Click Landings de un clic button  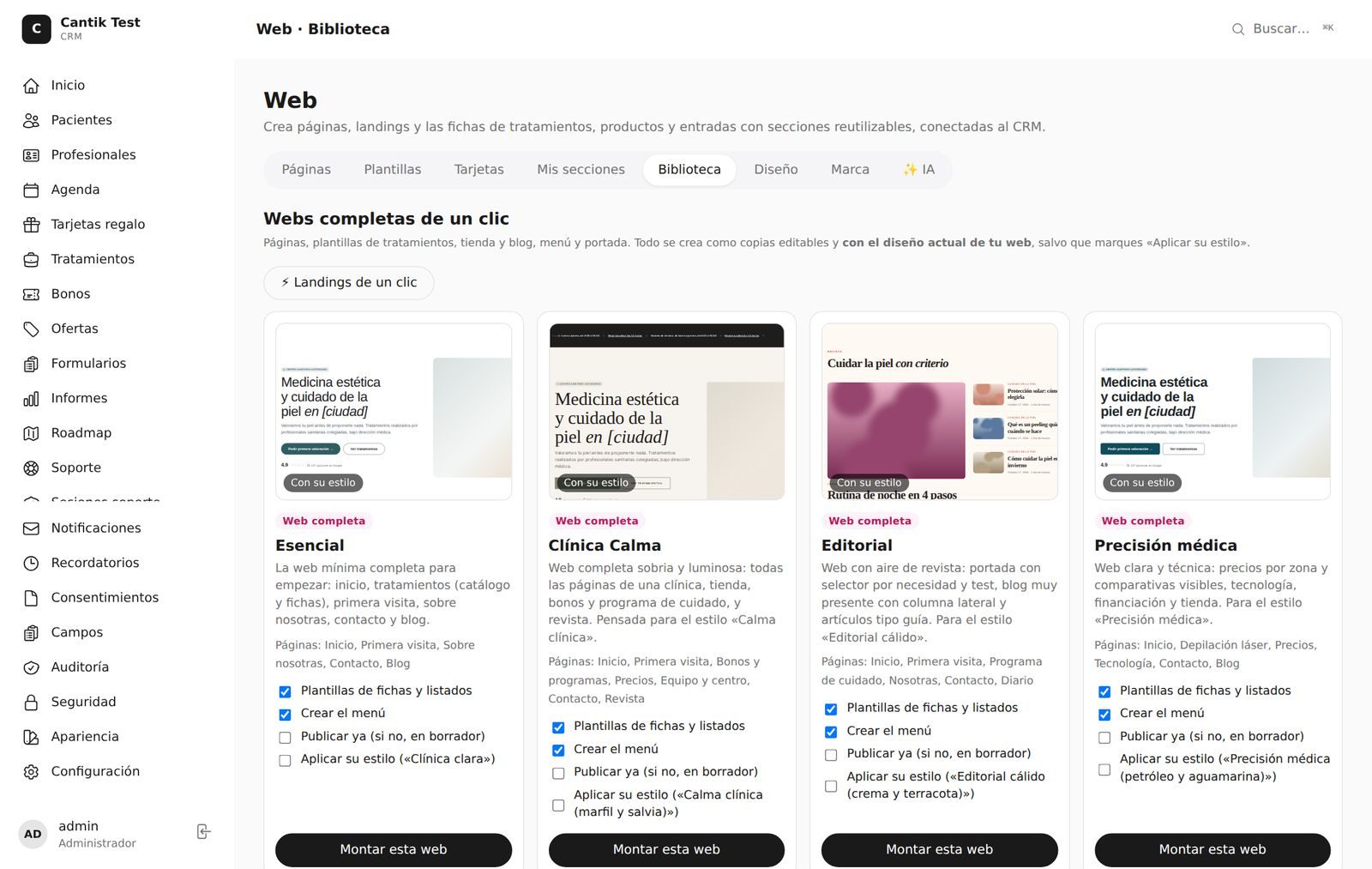click(x=349, y=282)
